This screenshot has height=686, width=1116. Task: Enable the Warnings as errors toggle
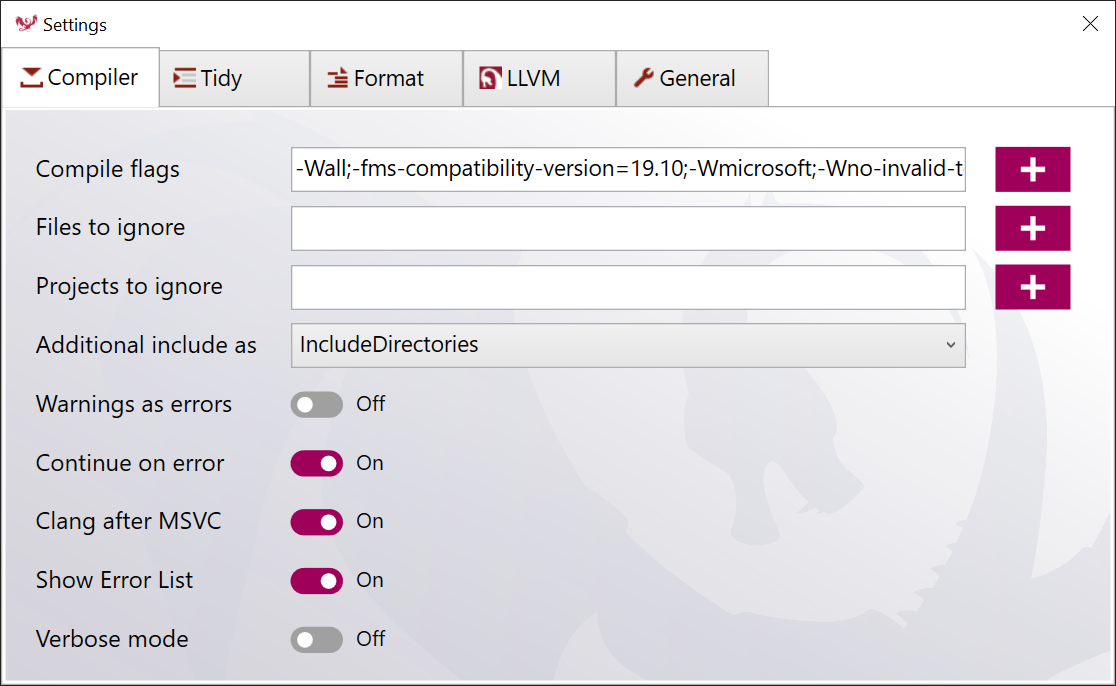pyautogui.click(x=316, y=404)
